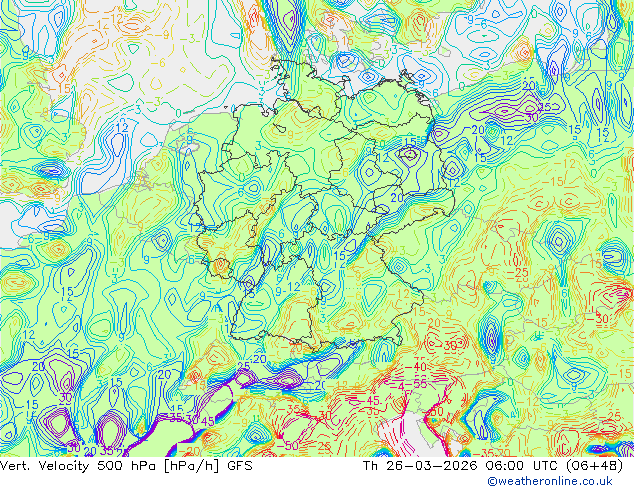Image resolution: width=634 pixels, height=490 pixels.
Task: Select the "Vert. Velocity 500 hPa [hPa/h] GFS" title
Action: coord(126,466)
